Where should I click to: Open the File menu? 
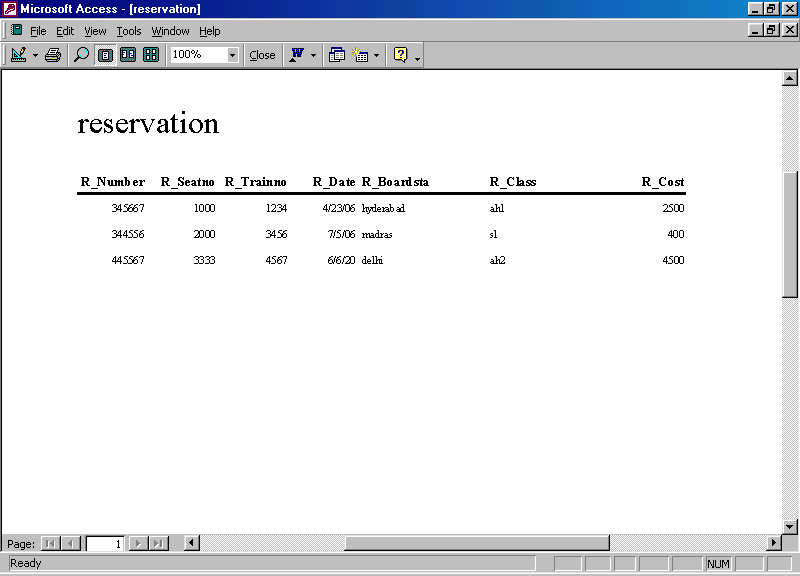click(38, 31)
